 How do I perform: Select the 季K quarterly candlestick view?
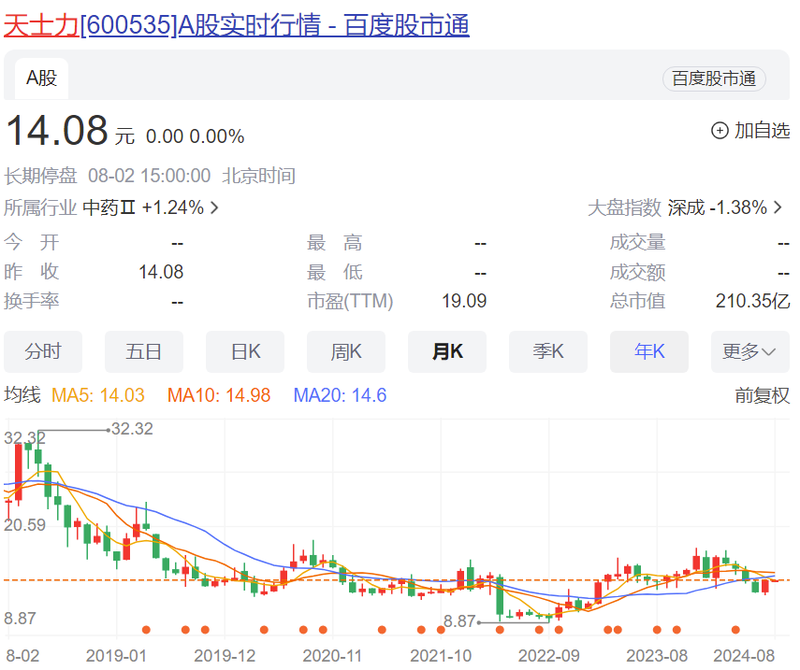pos(547,352)
